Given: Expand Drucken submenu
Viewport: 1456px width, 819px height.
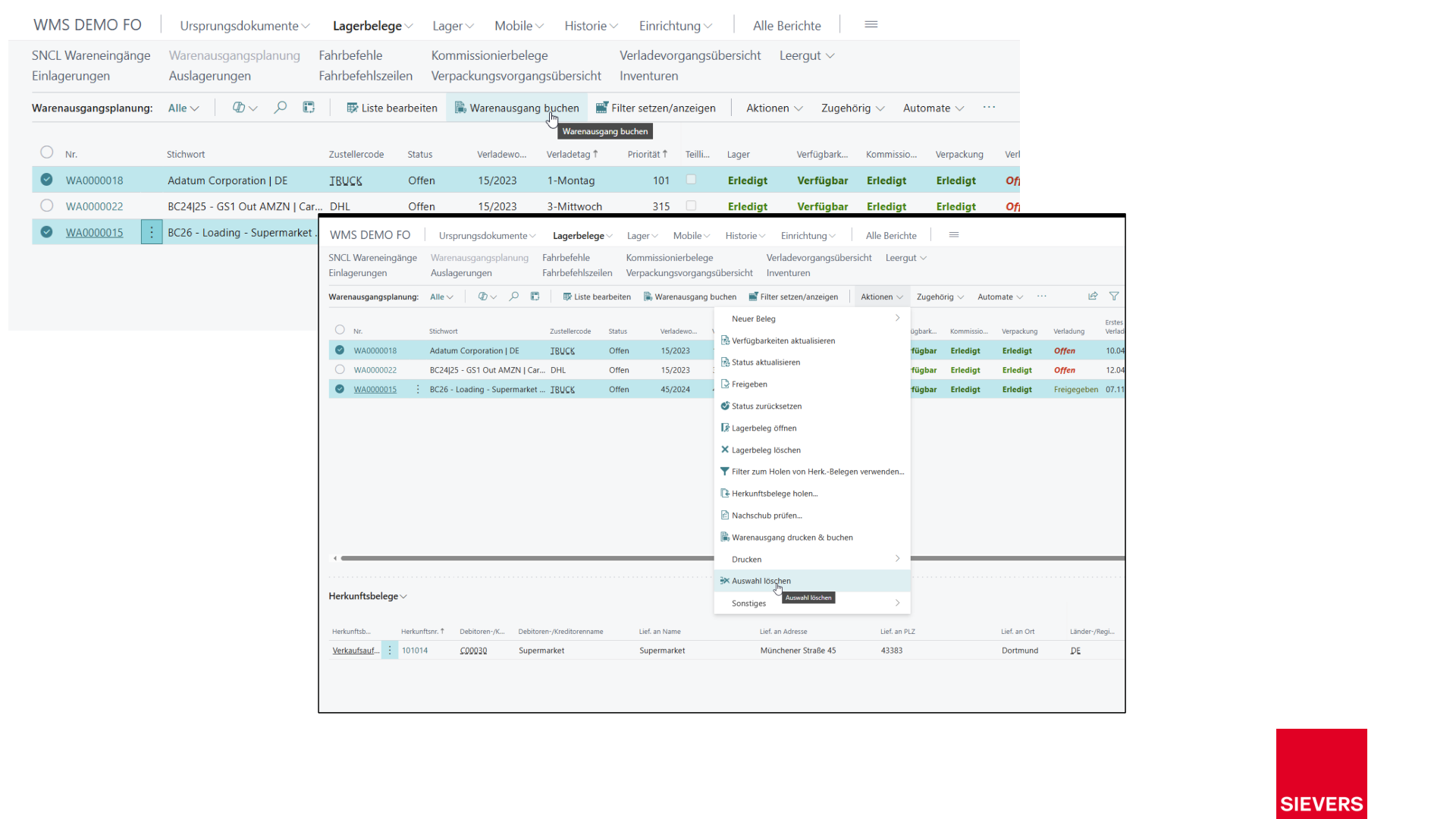Looking at the screenshot, I should click(812, 559).
